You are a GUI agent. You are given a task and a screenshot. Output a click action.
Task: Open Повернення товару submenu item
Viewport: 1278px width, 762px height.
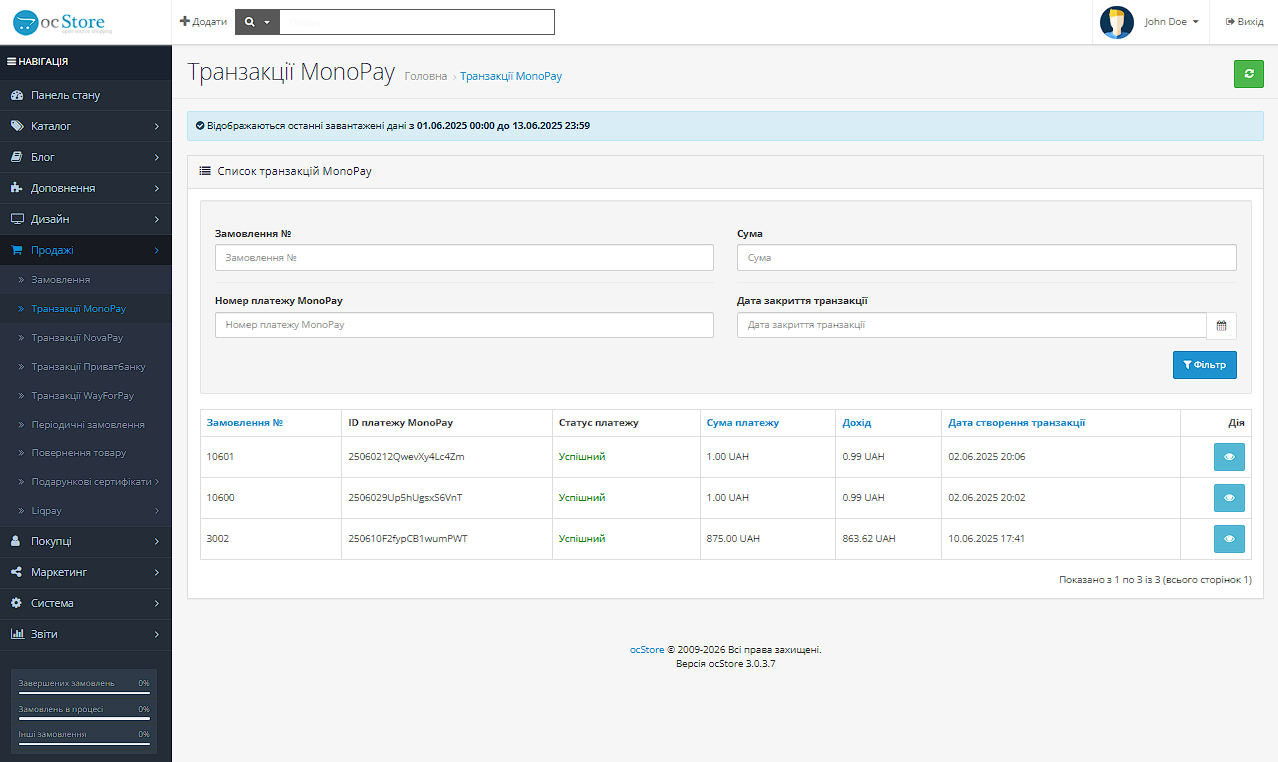pos(86,453)
